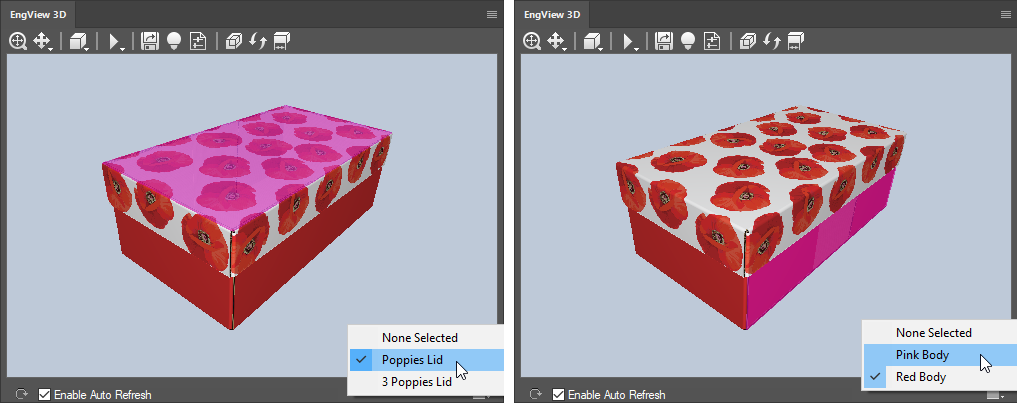Select the Red Body menu entry
This screenshot has height=403, width=1017.
[x=920, y=377]
